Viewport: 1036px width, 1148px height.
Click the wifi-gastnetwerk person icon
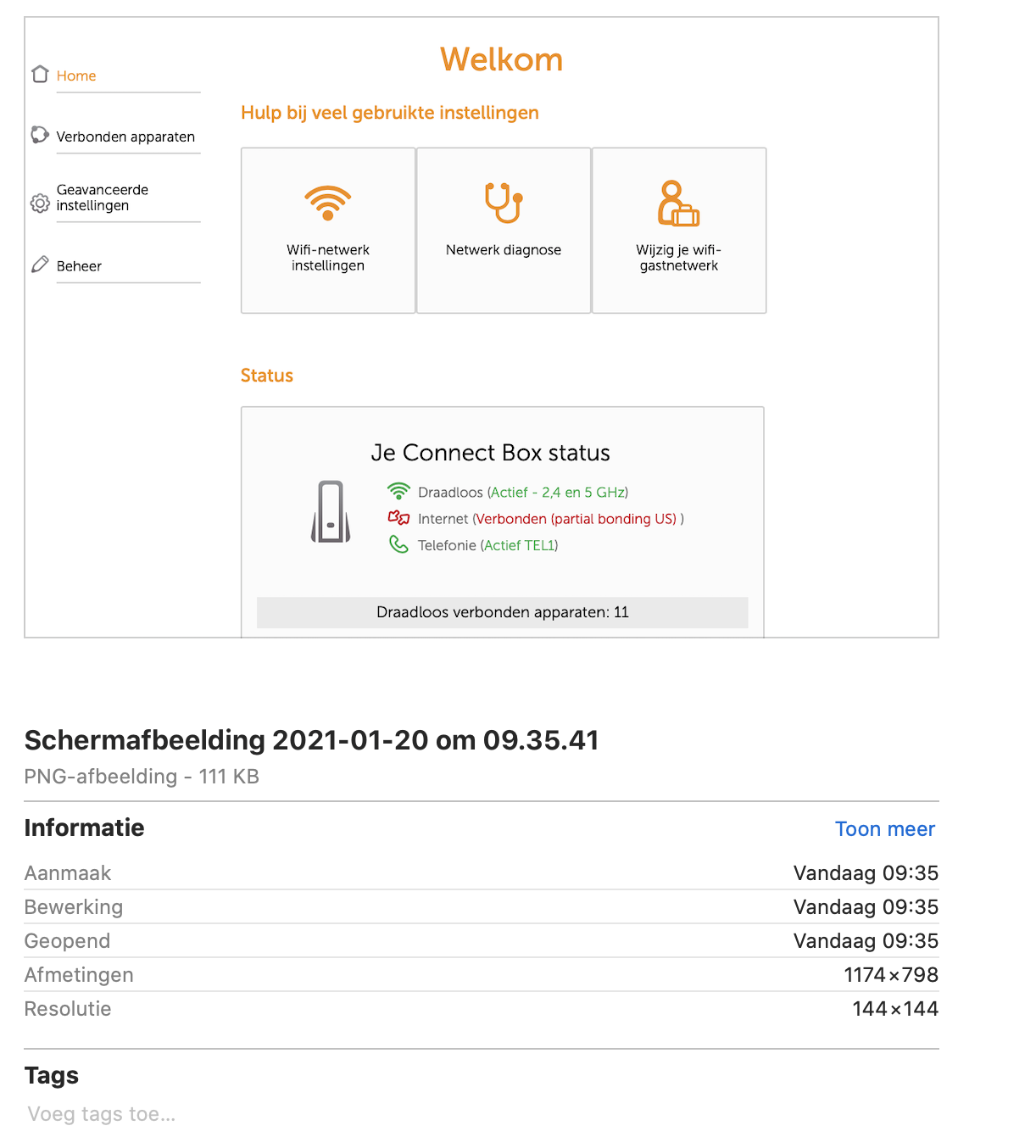tap(678, 203)
